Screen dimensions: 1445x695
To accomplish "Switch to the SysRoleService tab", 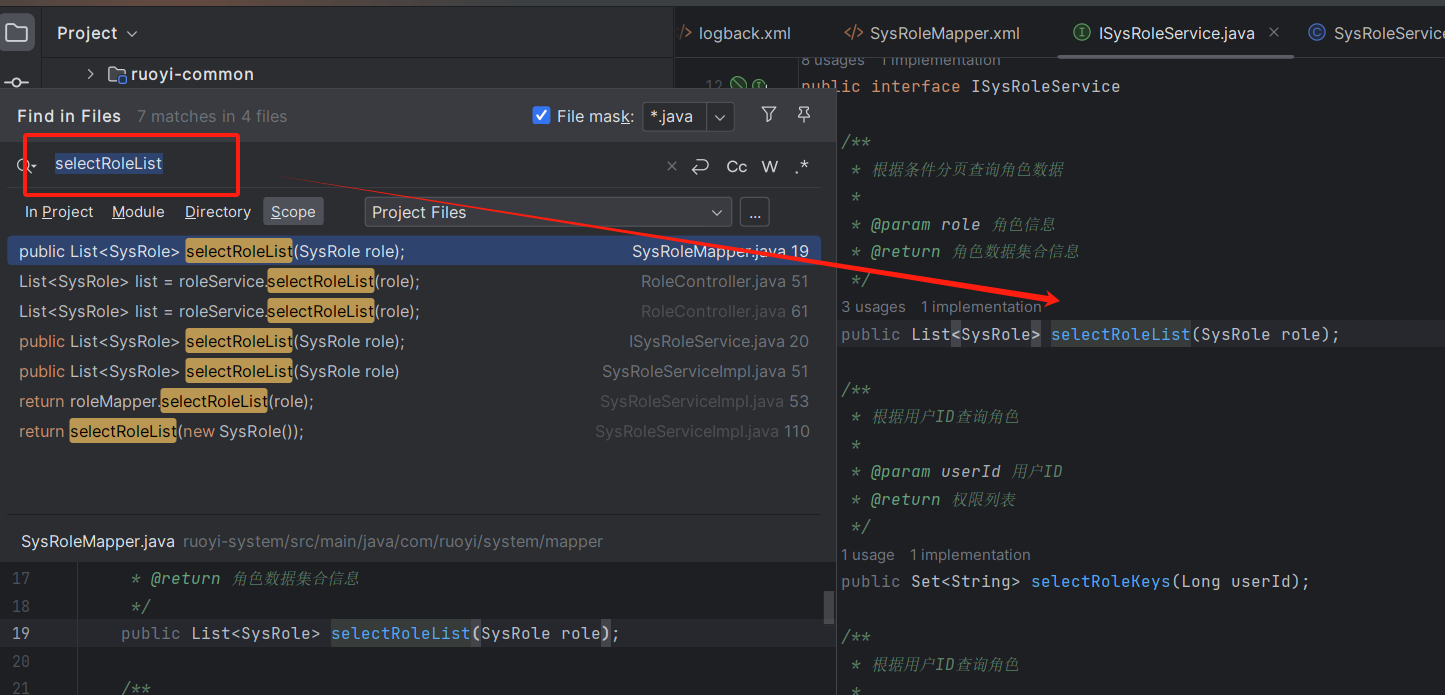I will coord(1378,33).
